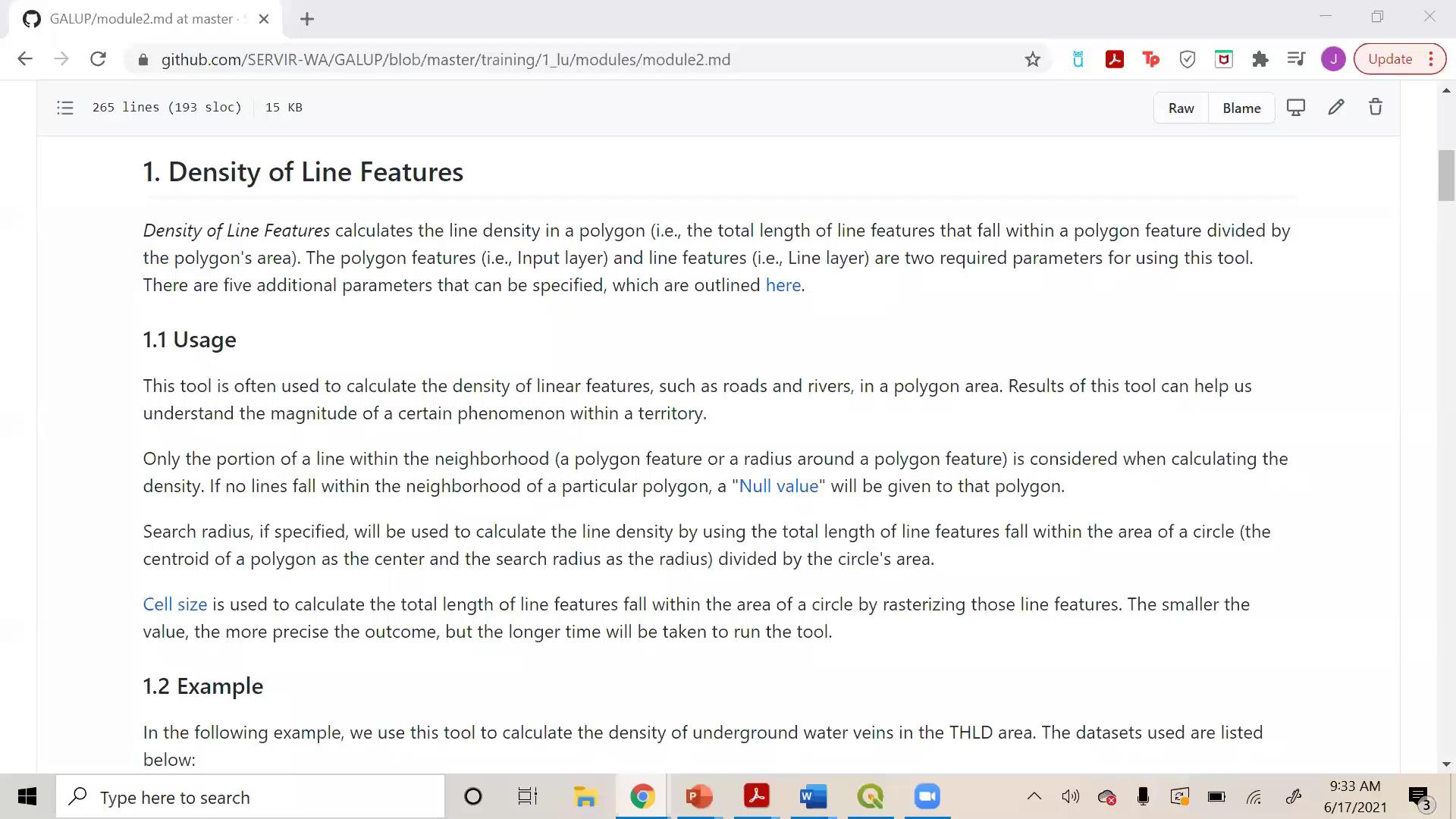The image size is (1456, 819).
Task: Click the Blame button
Action: (x=1241, y=108)
